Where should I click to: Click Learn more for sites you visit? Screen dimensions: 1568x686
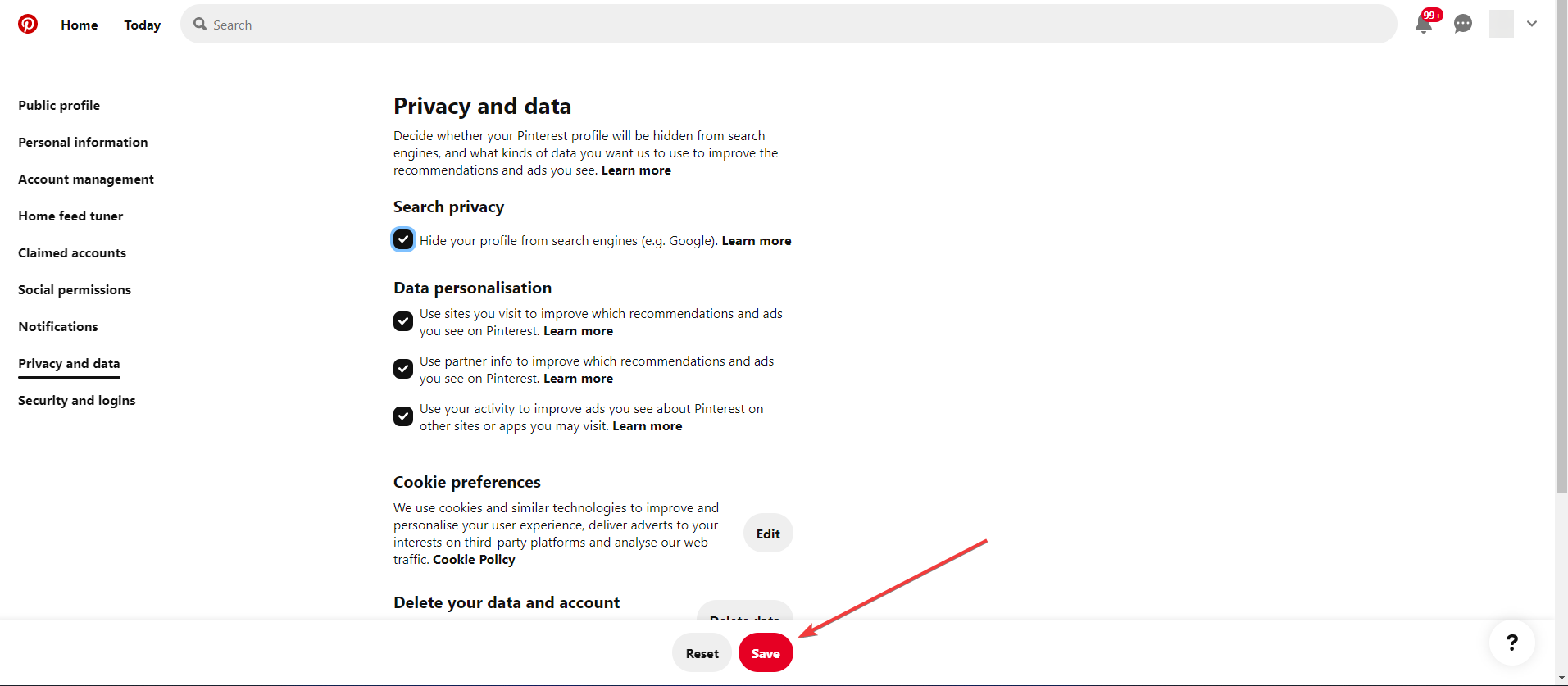578,330
